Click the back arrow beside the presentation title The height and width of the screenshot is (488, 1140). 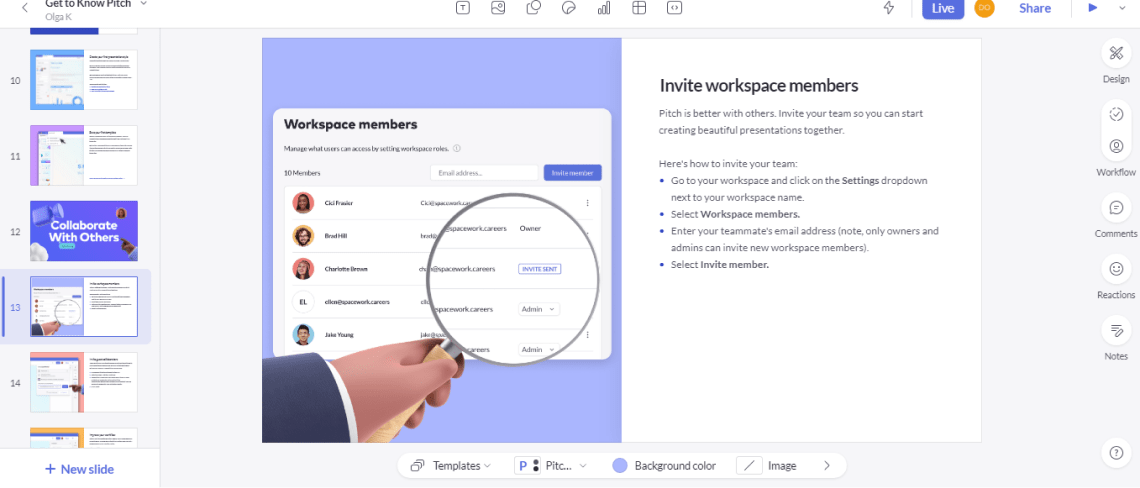coord(25,7)
